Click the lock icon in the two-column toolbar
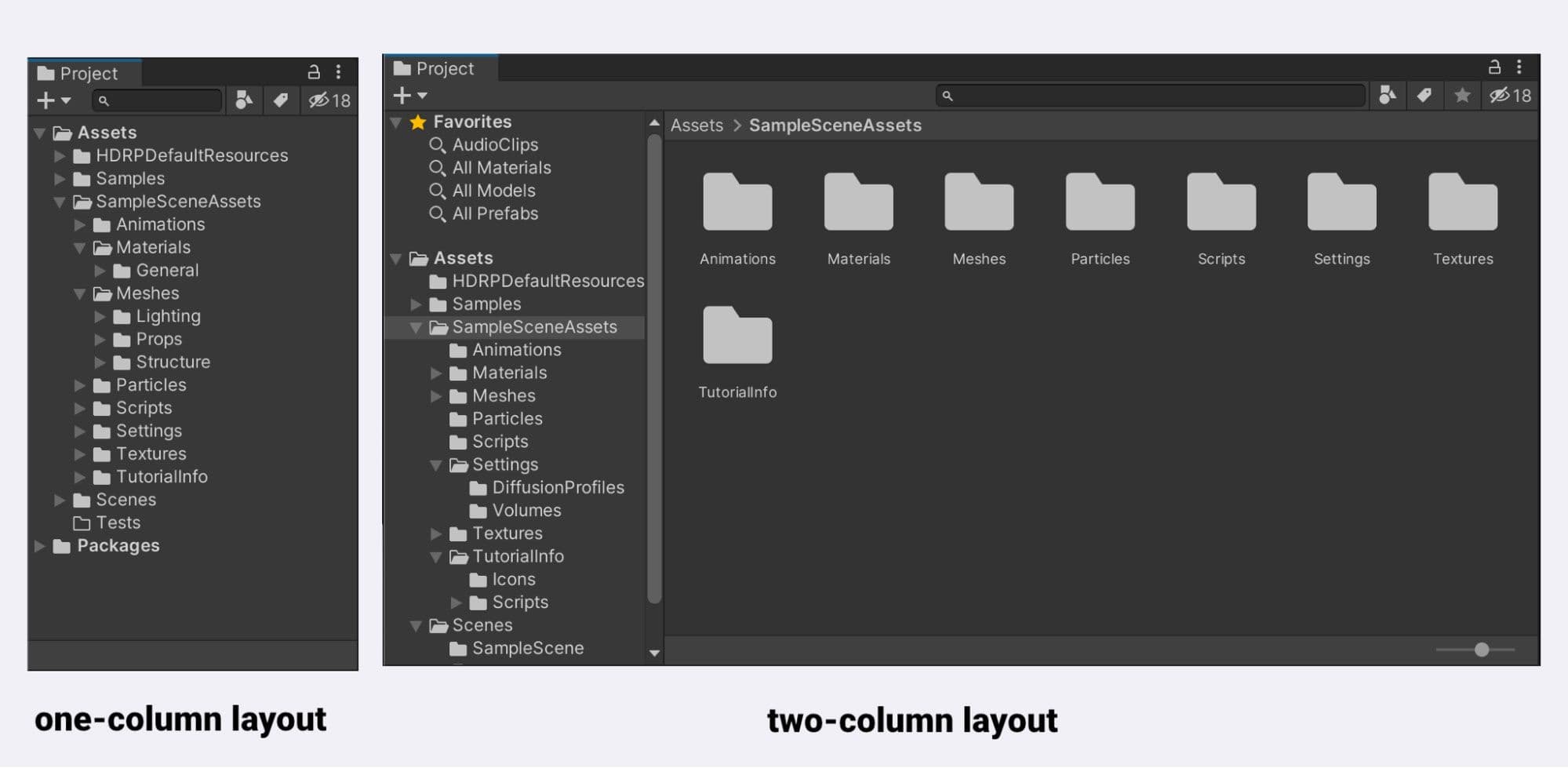Viewport: 1568px width, 768px height. pos(1493,67)
